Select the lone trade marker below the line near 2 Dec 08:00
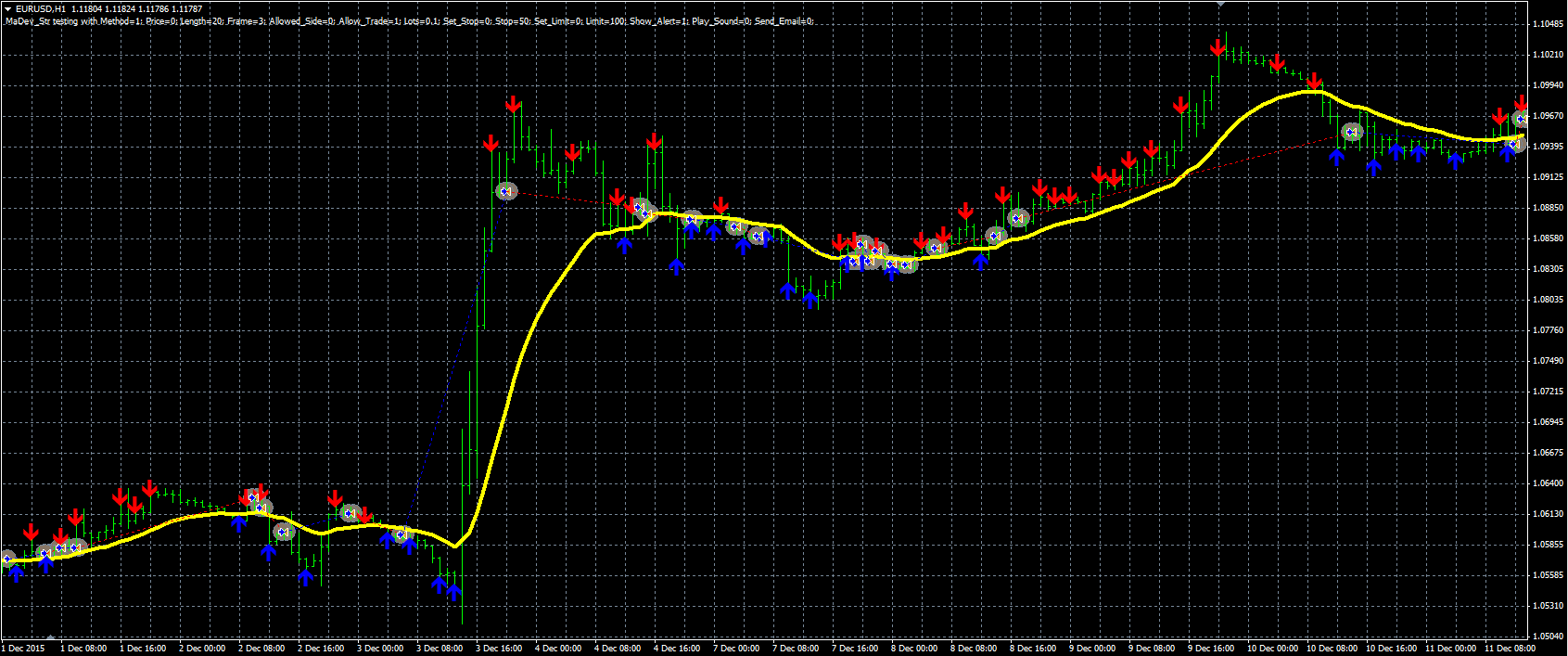1568x656 pixels. point(284,532)
